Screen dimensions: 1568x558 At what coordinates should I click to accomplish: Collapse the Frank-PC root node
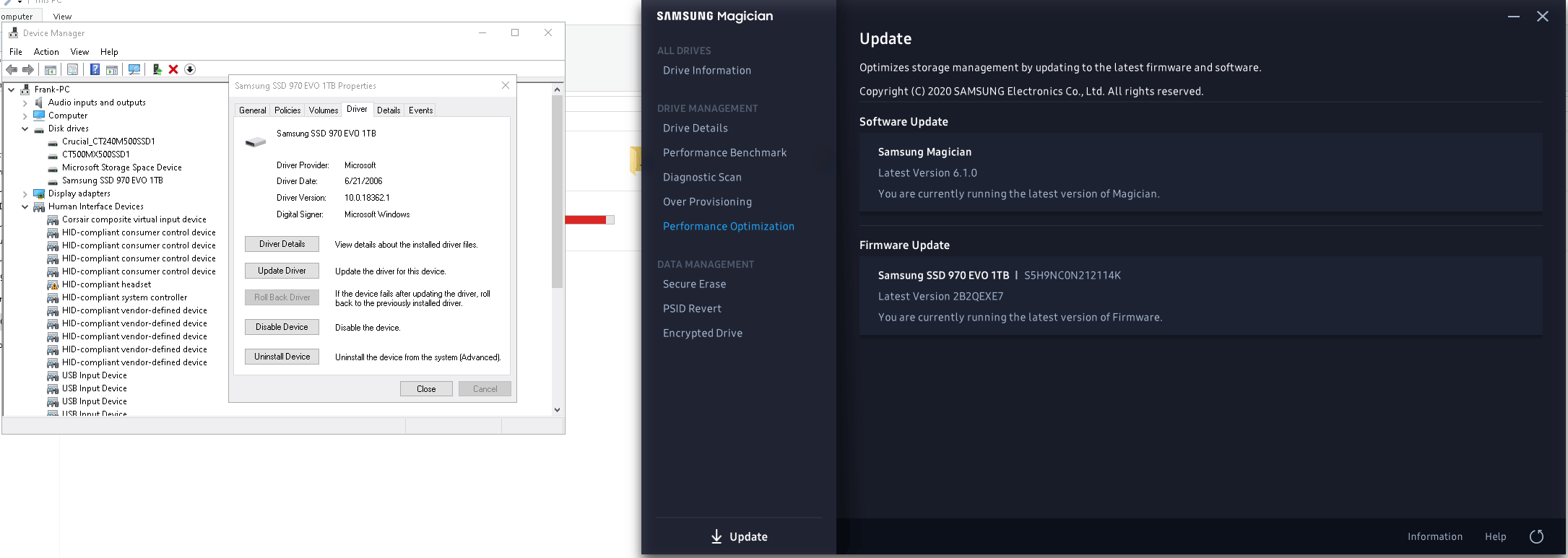coord(12,90)
